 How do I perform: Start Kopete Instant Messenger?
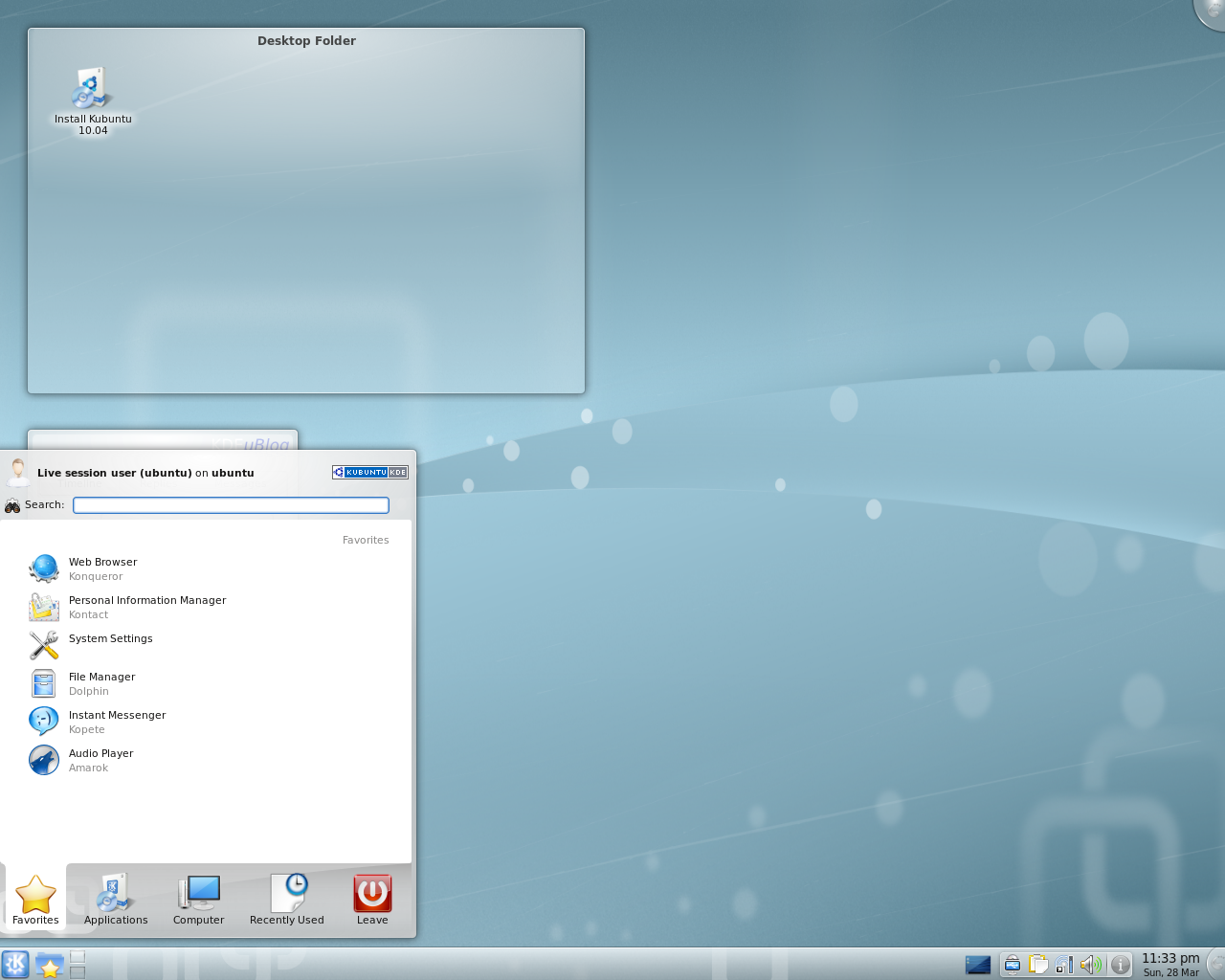pos(117,722)
